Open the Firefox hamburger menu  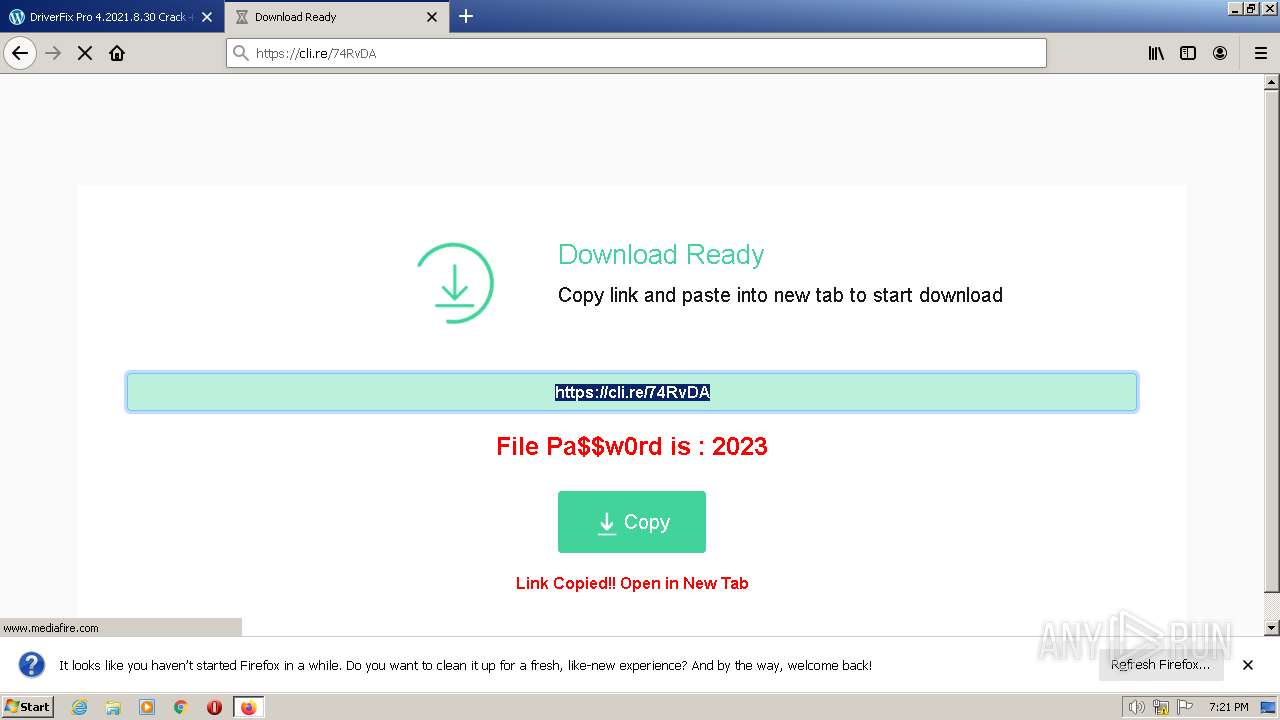tap(1260, 53)
